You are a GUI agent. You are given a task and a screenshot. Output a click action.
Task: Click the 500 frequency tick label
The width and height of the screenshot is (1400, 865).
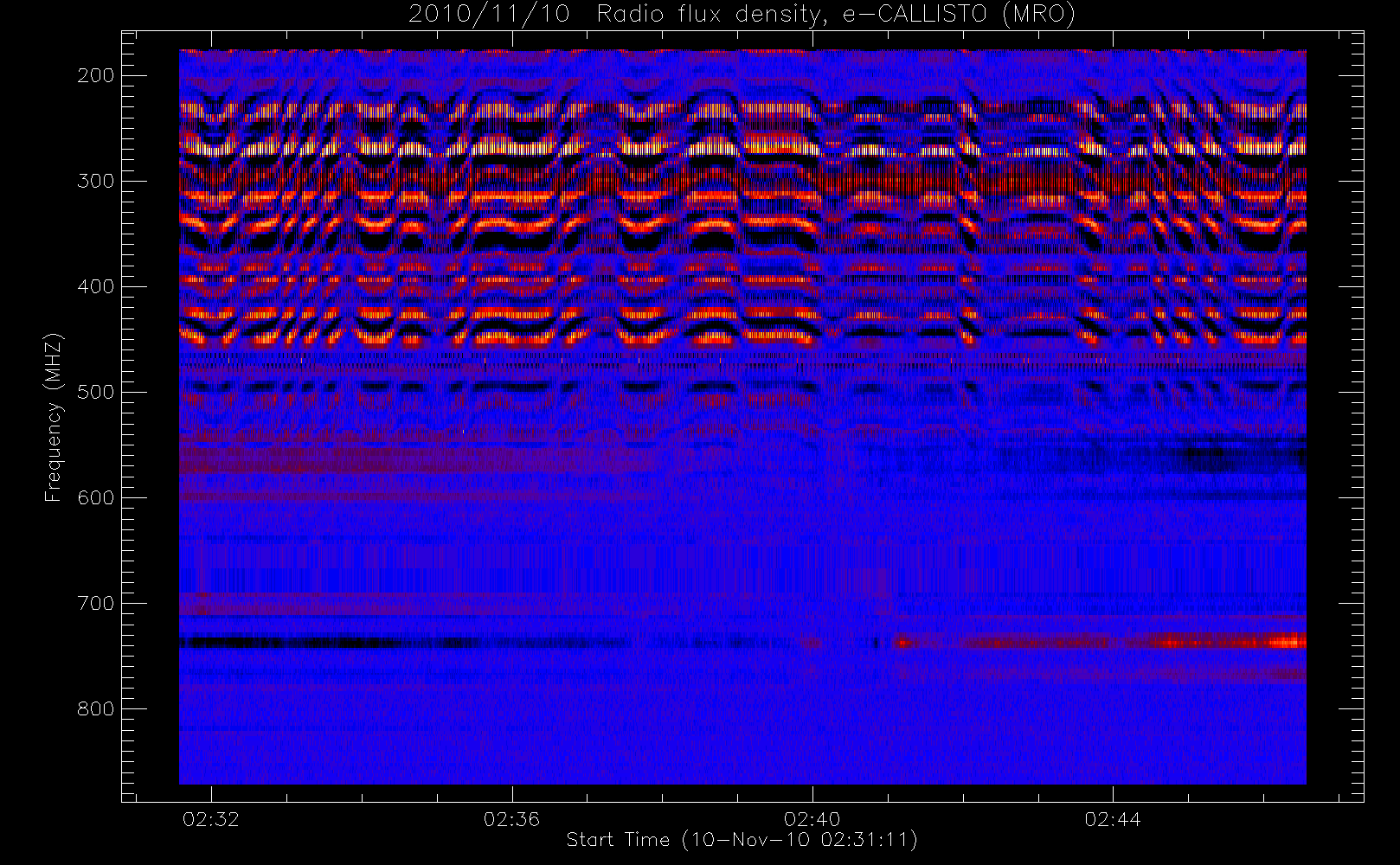(x=96, y=392)
